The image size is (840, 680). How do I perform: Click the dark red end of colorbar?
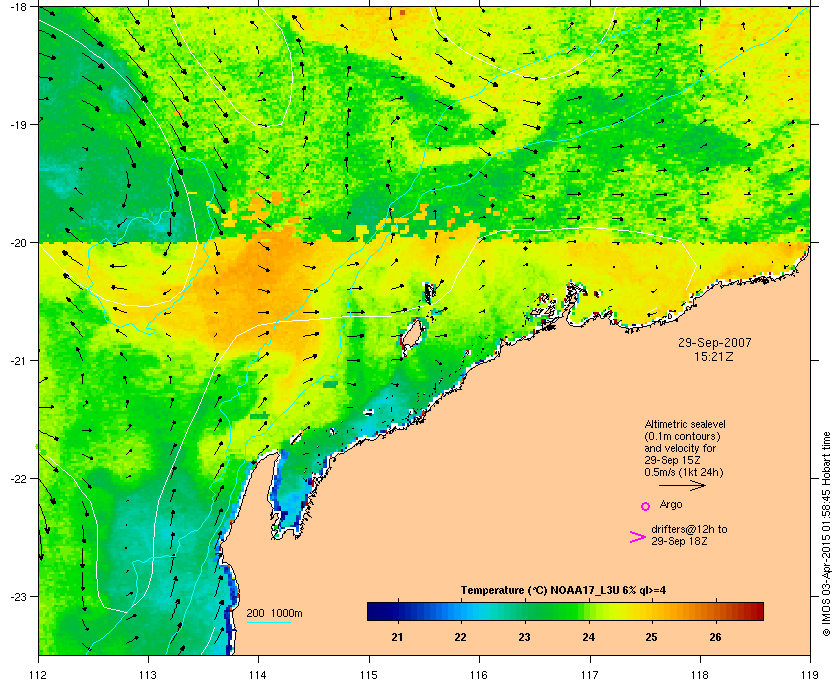(x=758, y=611)
